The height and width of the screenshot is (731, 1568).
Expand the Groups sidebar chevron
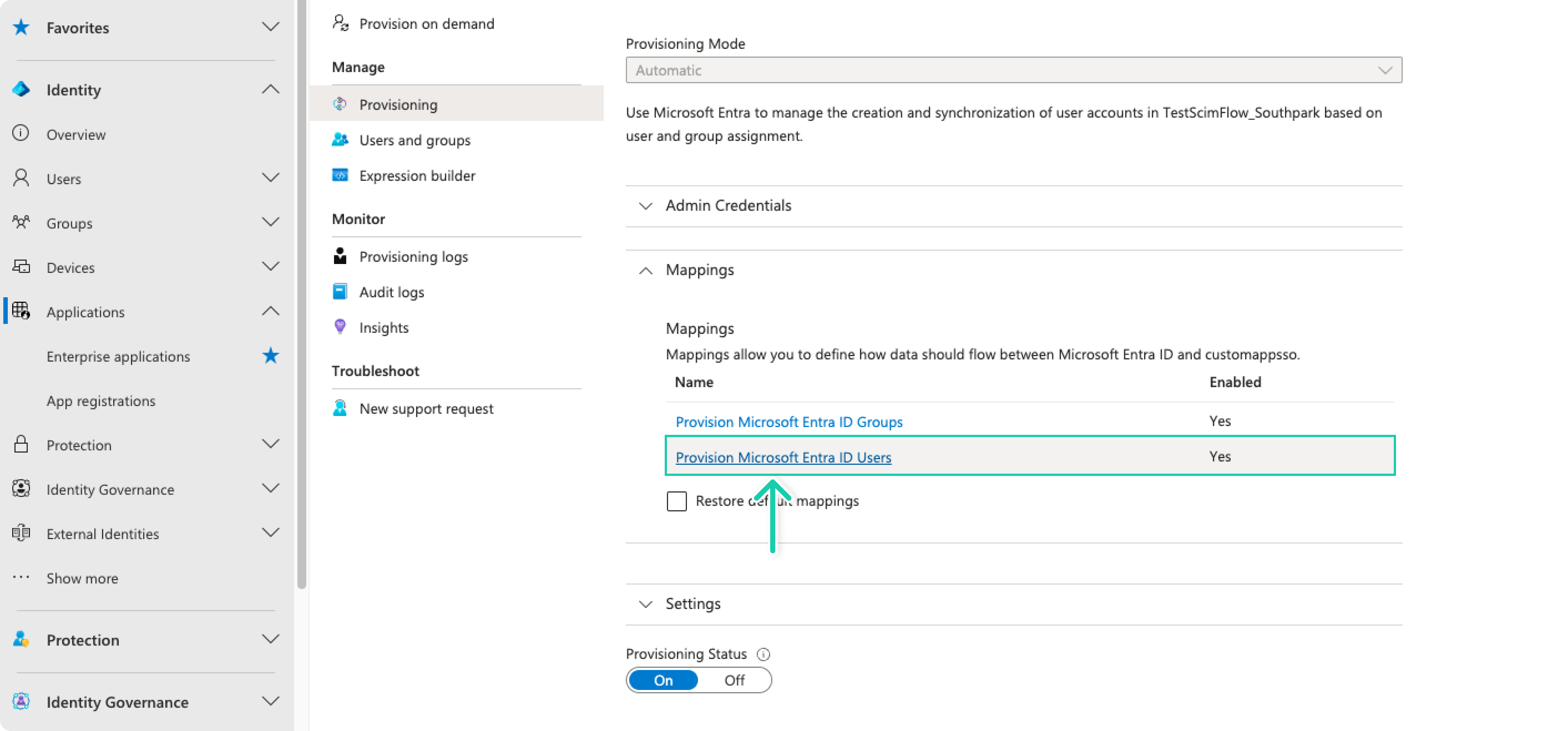271,222
